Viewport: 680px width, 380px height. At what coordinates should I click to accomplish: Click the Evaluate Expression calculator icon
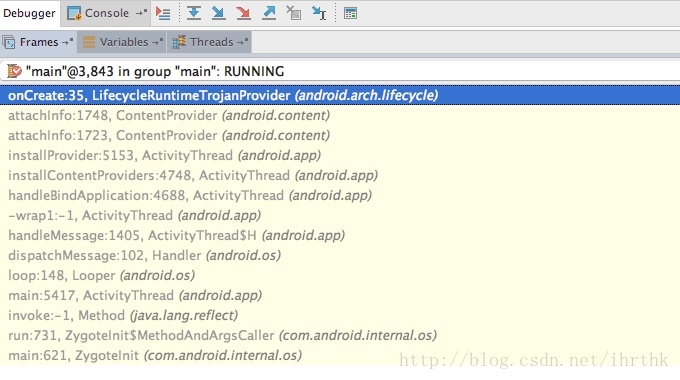(x=350, y=13)
